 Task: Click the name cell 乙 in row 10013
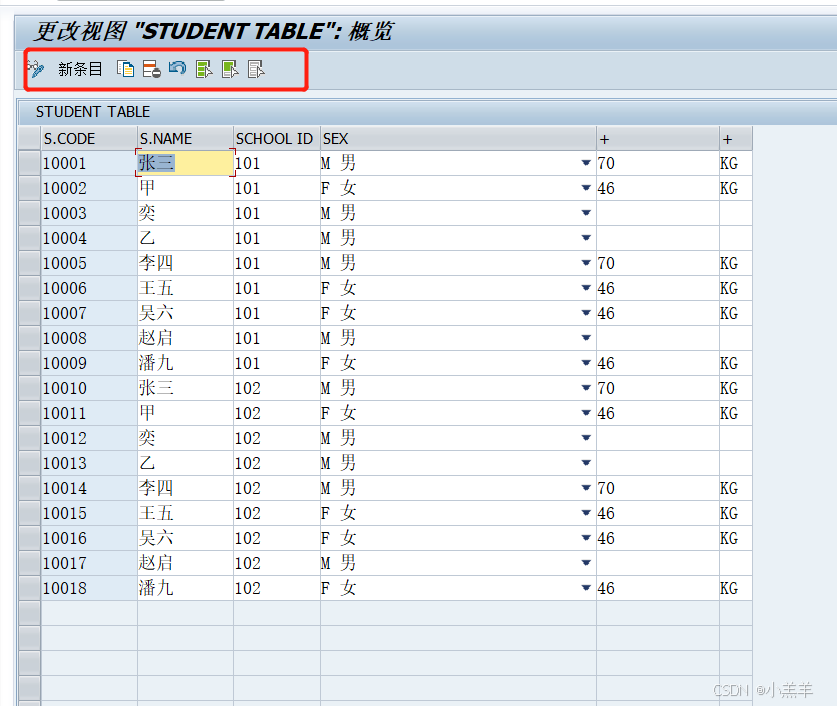(x=185, y=463)
